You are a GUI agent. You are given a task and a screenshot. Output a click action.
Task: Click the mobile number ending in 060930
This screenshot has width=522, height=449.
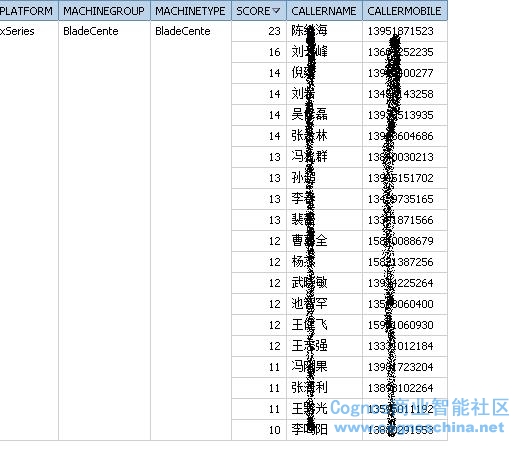click(x=400, y=325)
